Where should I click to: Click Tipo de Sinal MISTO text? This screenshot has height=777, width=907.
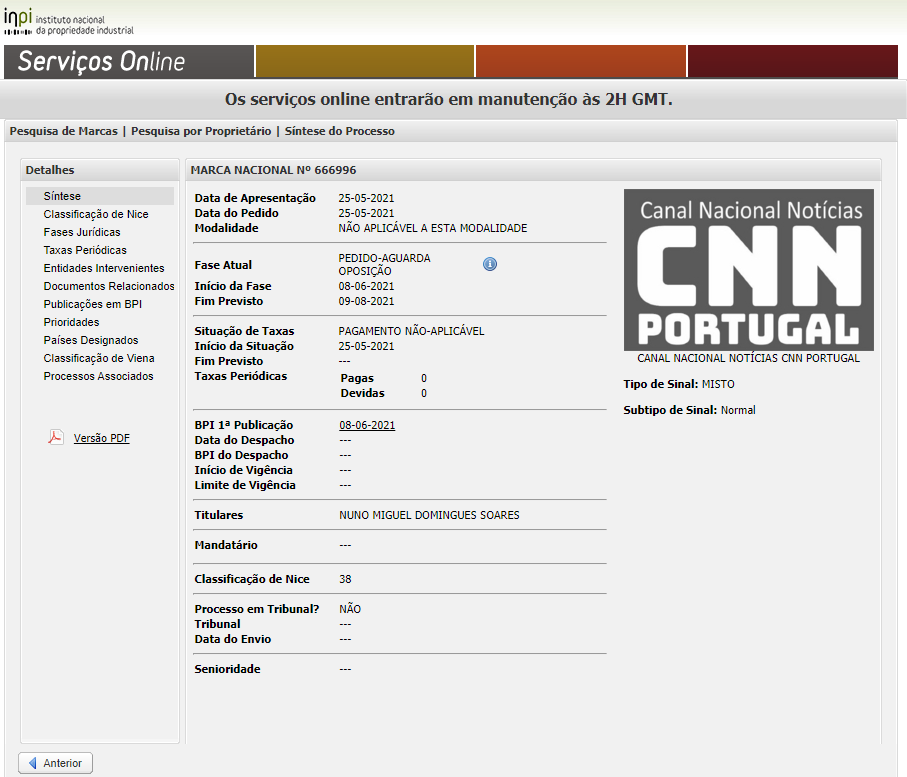coord(679,384)
